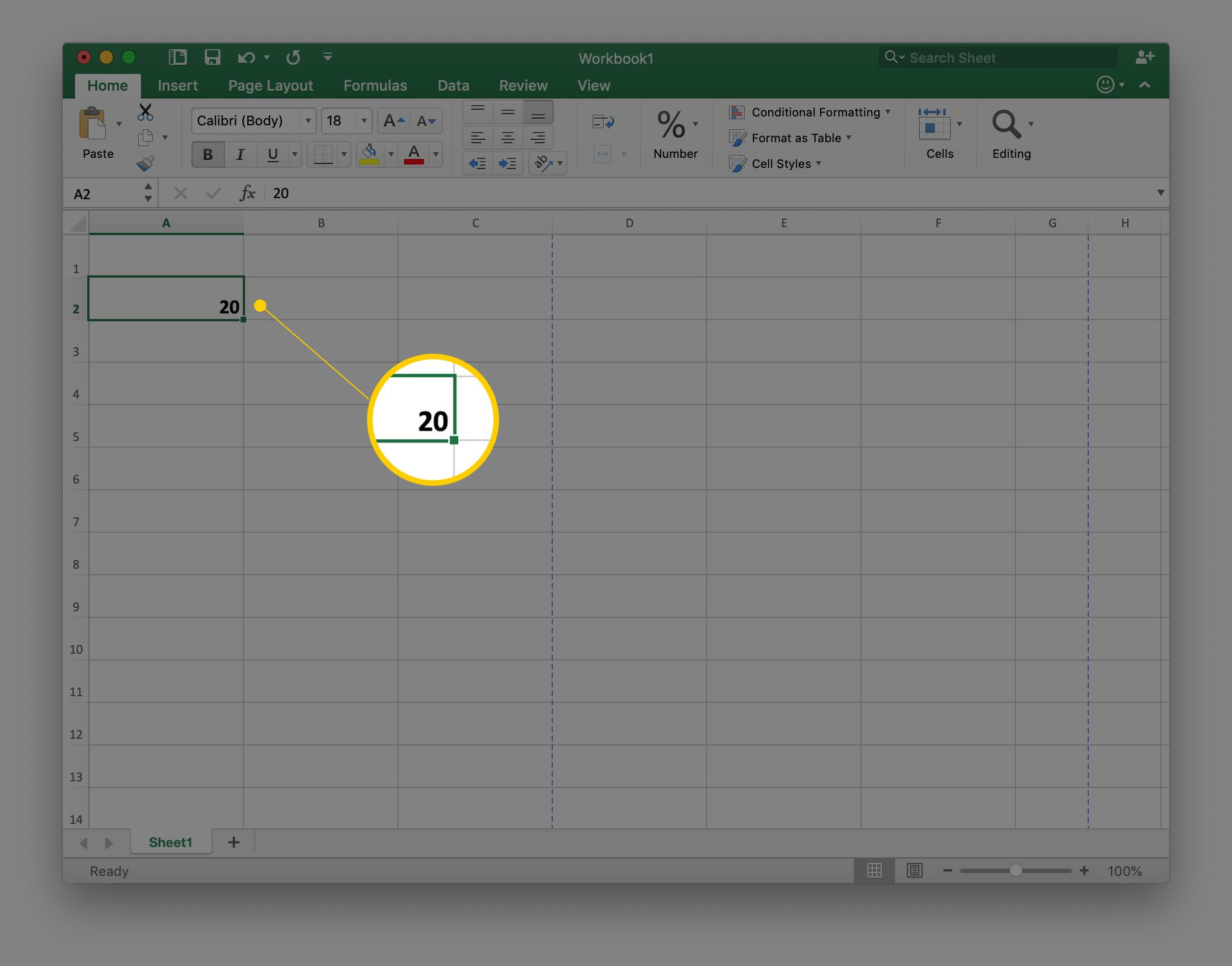Toggle underline formatting
1232x966 pixels.
(272, 154)
